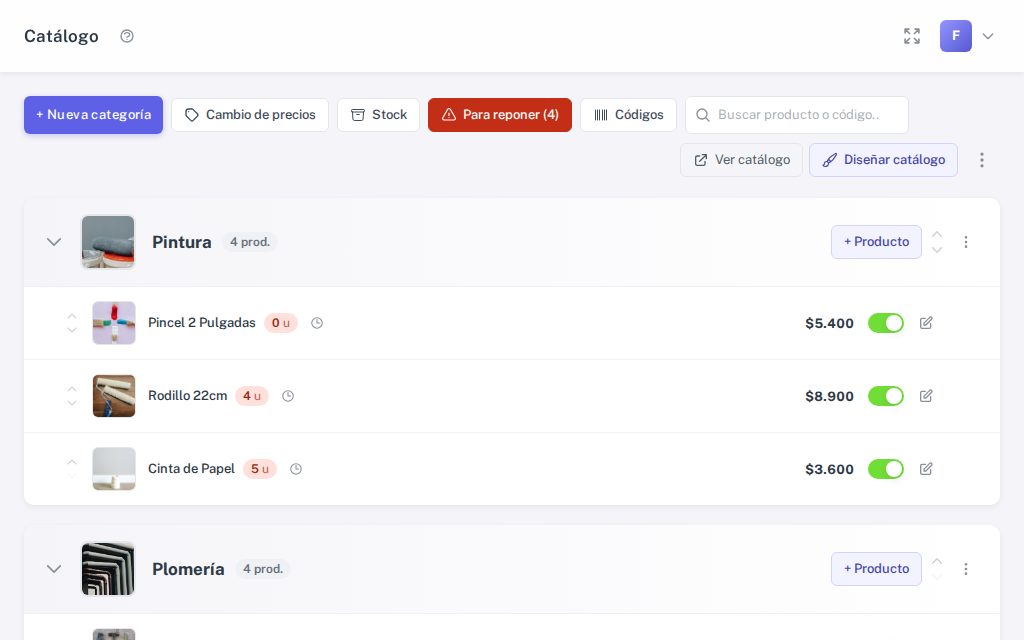Screen dimensions: 1024x640
Task: Move Cinta de Papel up
Action: pos(72,462)
